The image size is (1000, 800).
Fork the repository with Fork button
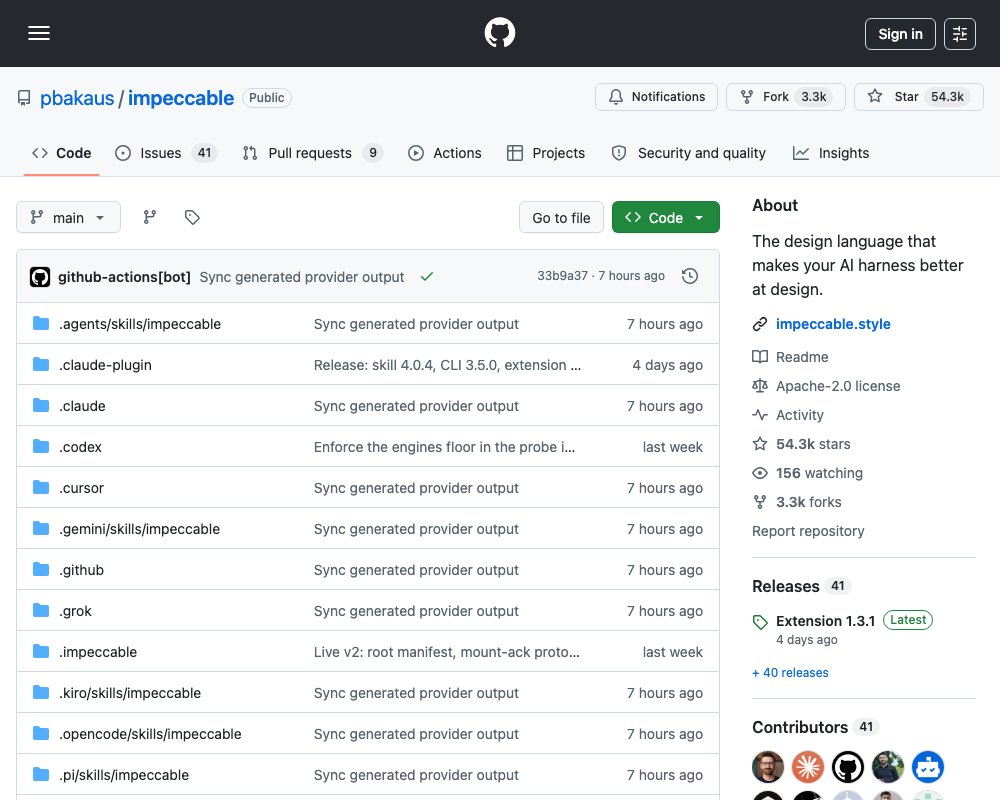point(786,97)
